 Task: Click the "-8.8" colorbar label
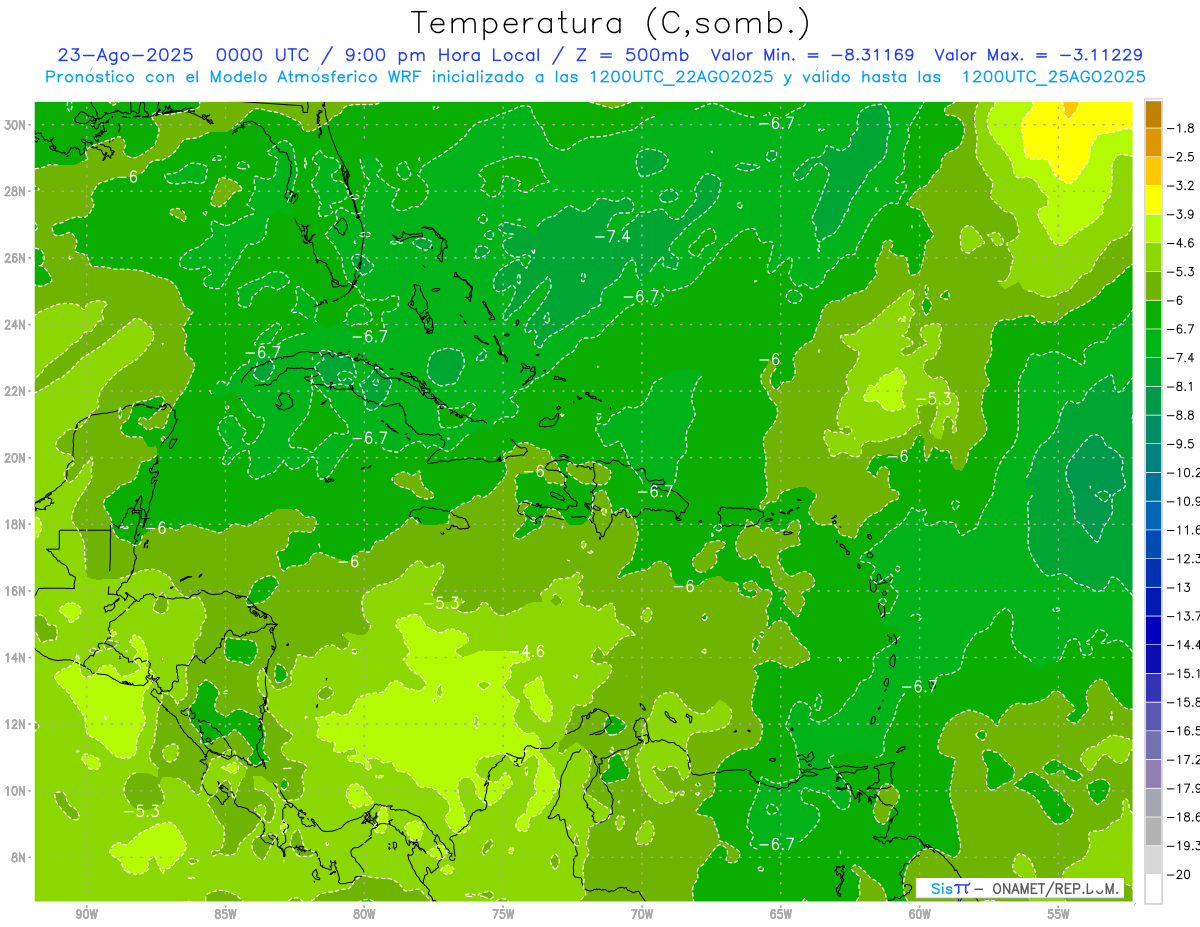pos(1182,415)
